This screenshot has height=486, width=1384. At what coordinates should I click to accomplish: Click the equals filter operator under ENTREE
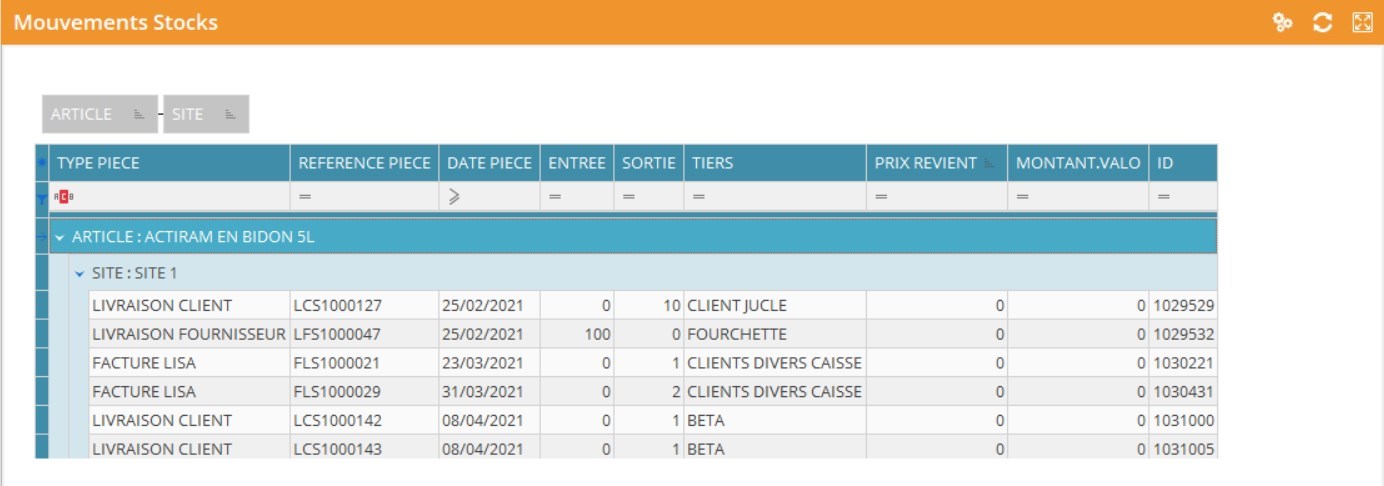(554, 198)
